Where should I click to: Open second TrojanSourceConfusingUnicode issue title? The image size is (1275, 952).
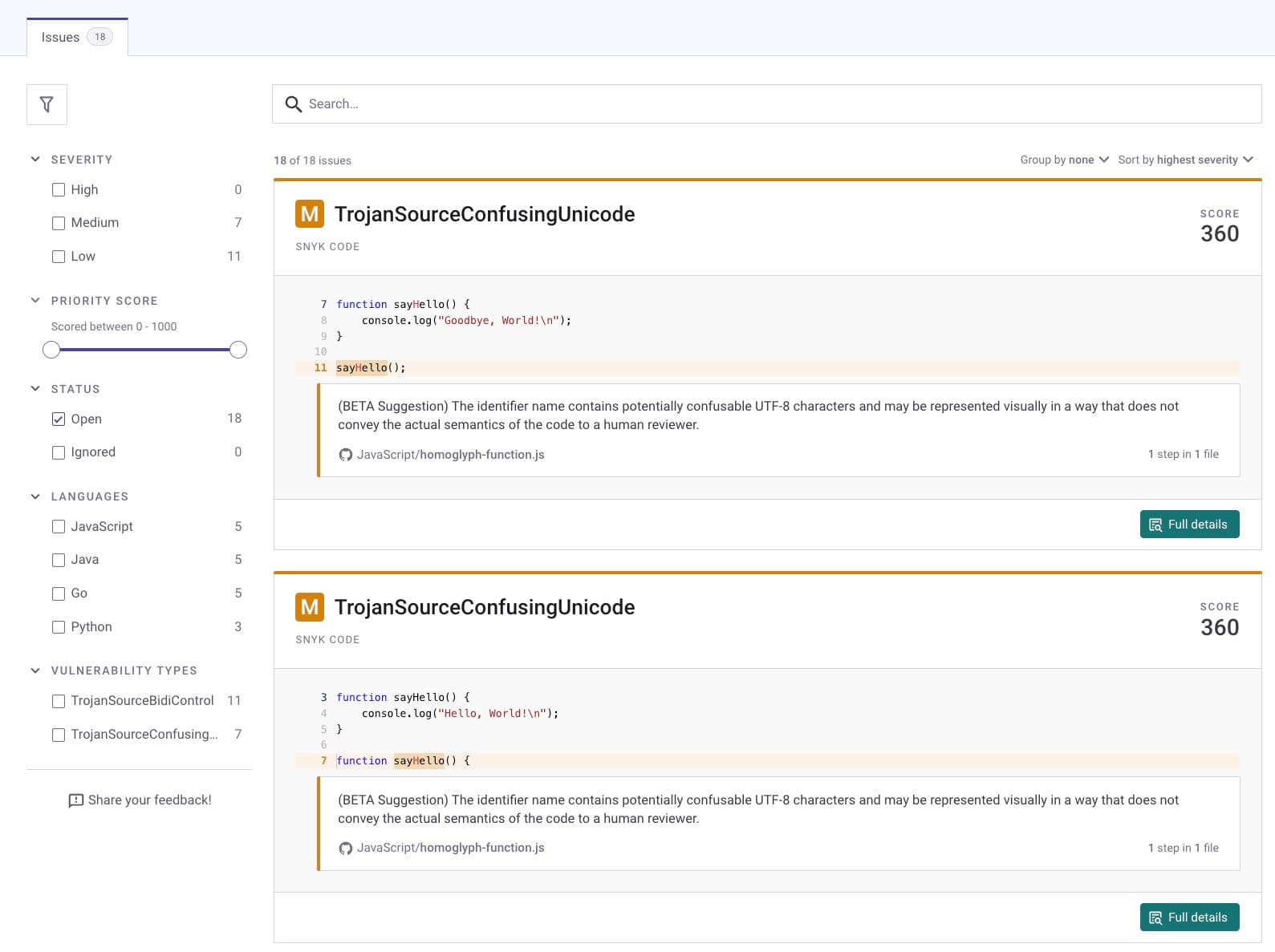[485, 607]
